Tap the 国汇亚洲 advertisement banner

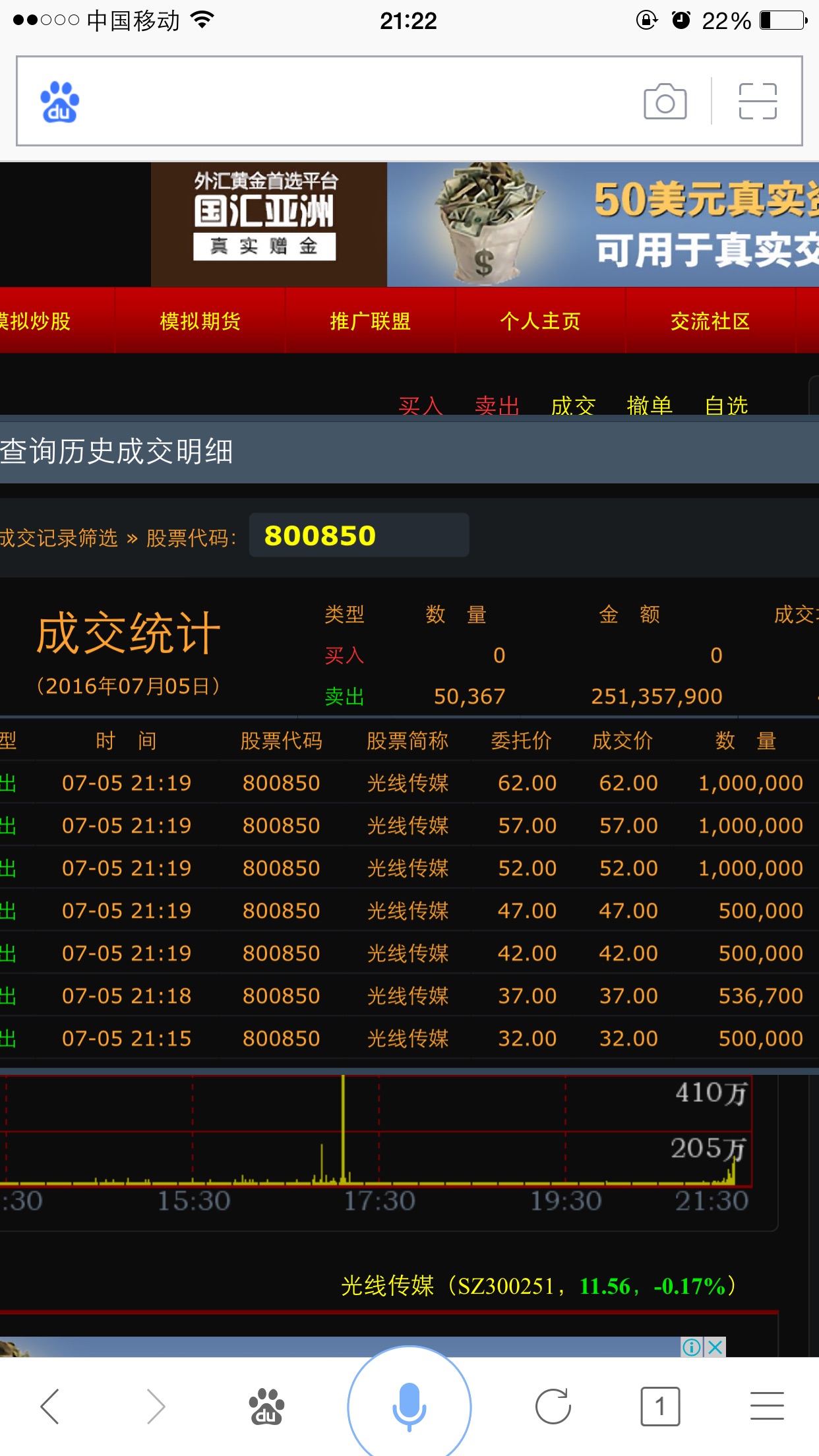409,224
